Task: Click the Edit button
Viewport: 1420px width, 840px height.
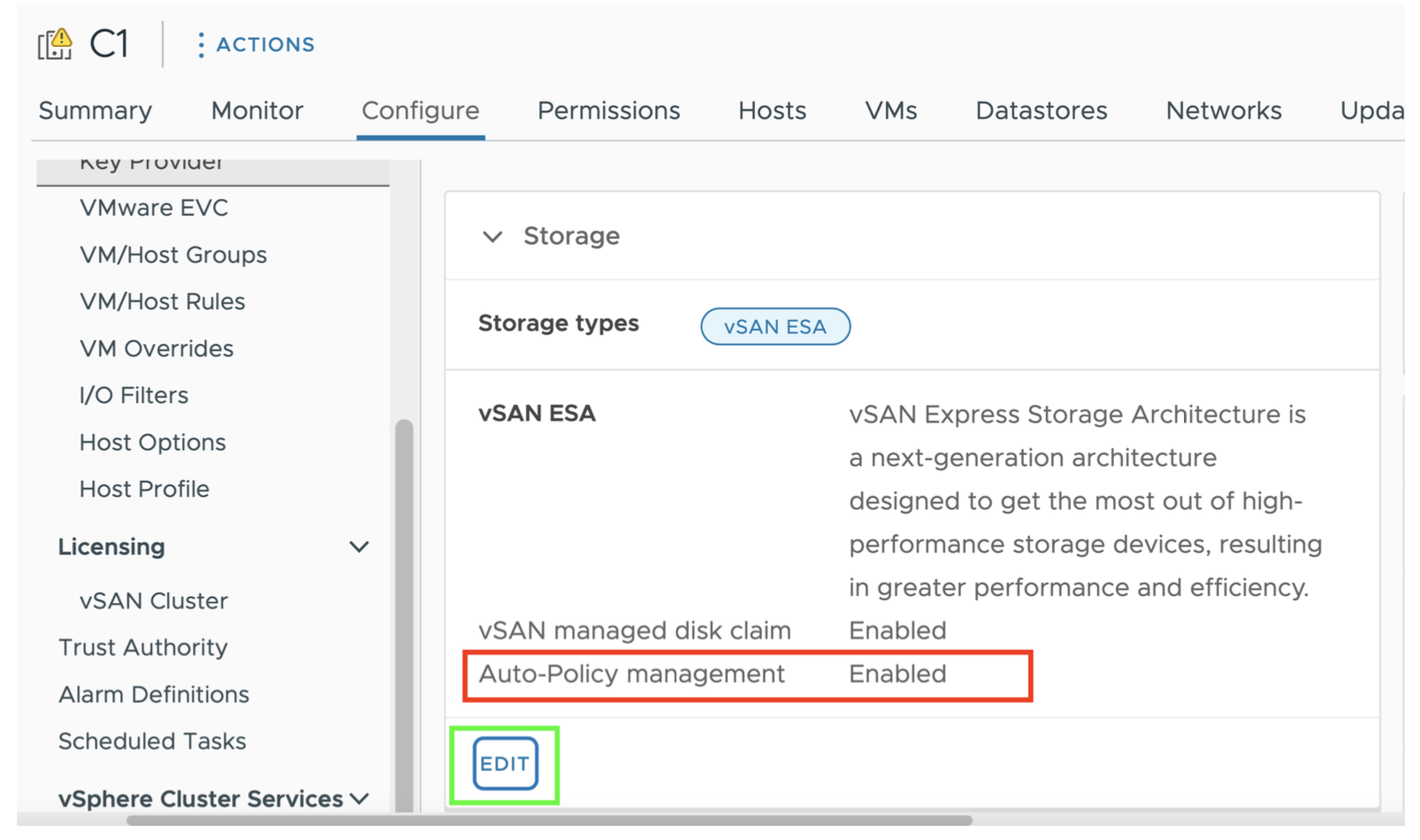Action: click(505, 764)
